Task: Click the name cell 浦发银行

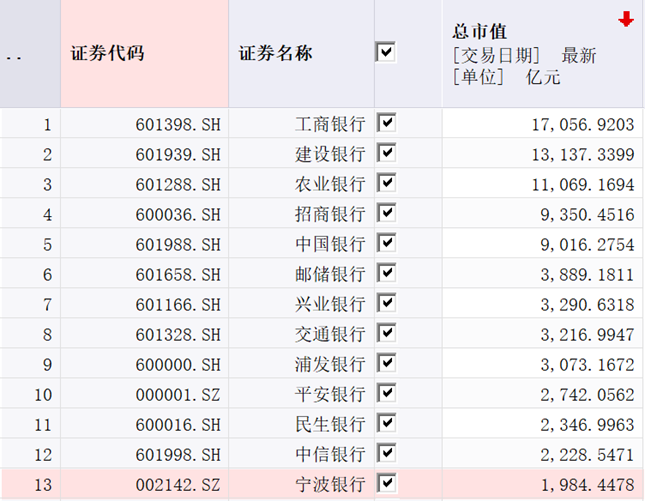Action: pos(301,364)
